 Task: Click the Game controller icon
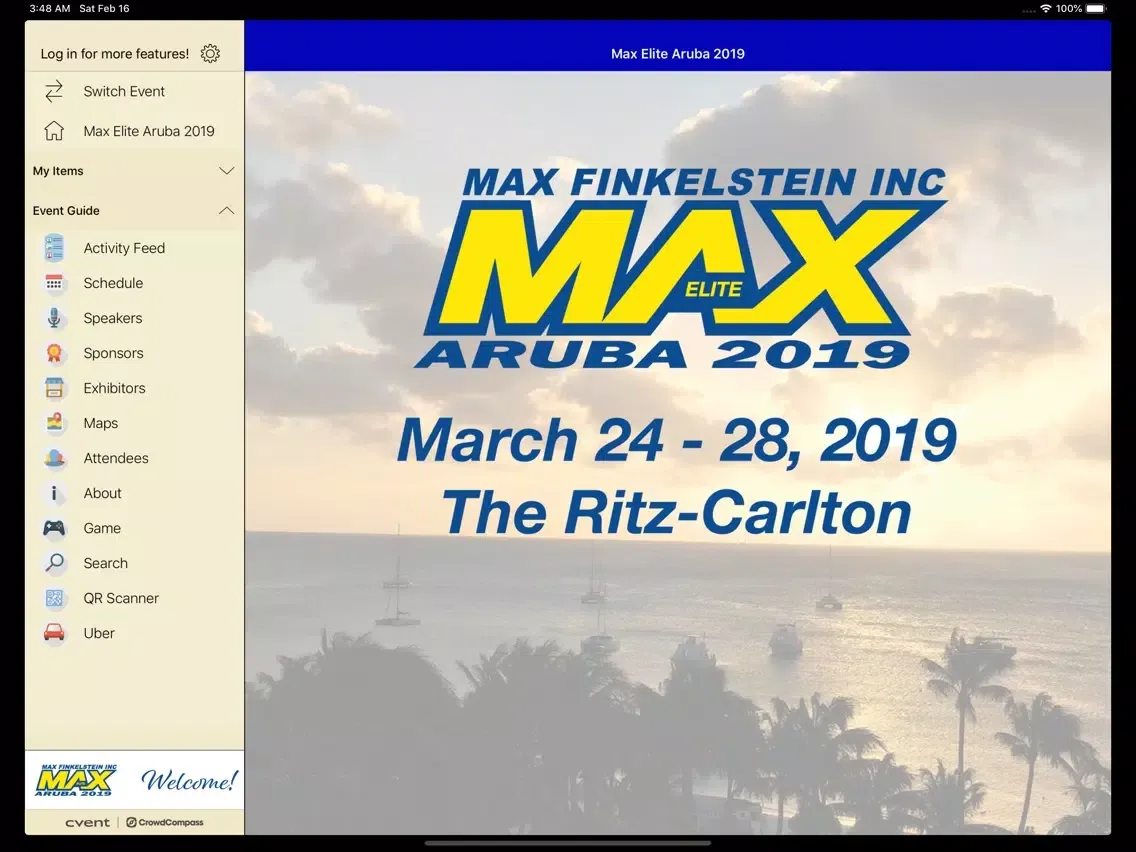[54, 528]
